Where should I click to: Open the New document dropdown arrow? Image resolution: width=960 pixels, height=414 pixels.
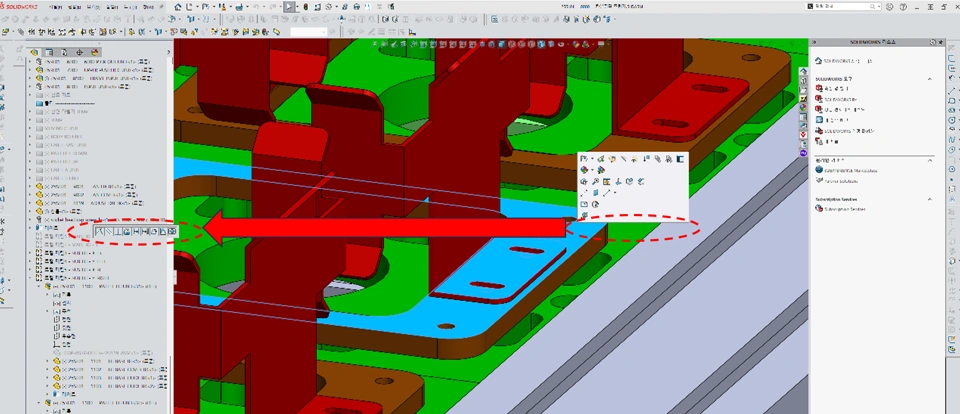(197, 6)
